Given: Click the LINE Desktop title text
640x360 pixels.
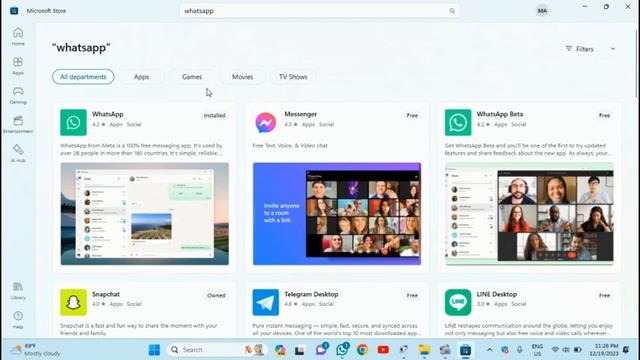Looking at the screenshot, I should coord(497,294).
